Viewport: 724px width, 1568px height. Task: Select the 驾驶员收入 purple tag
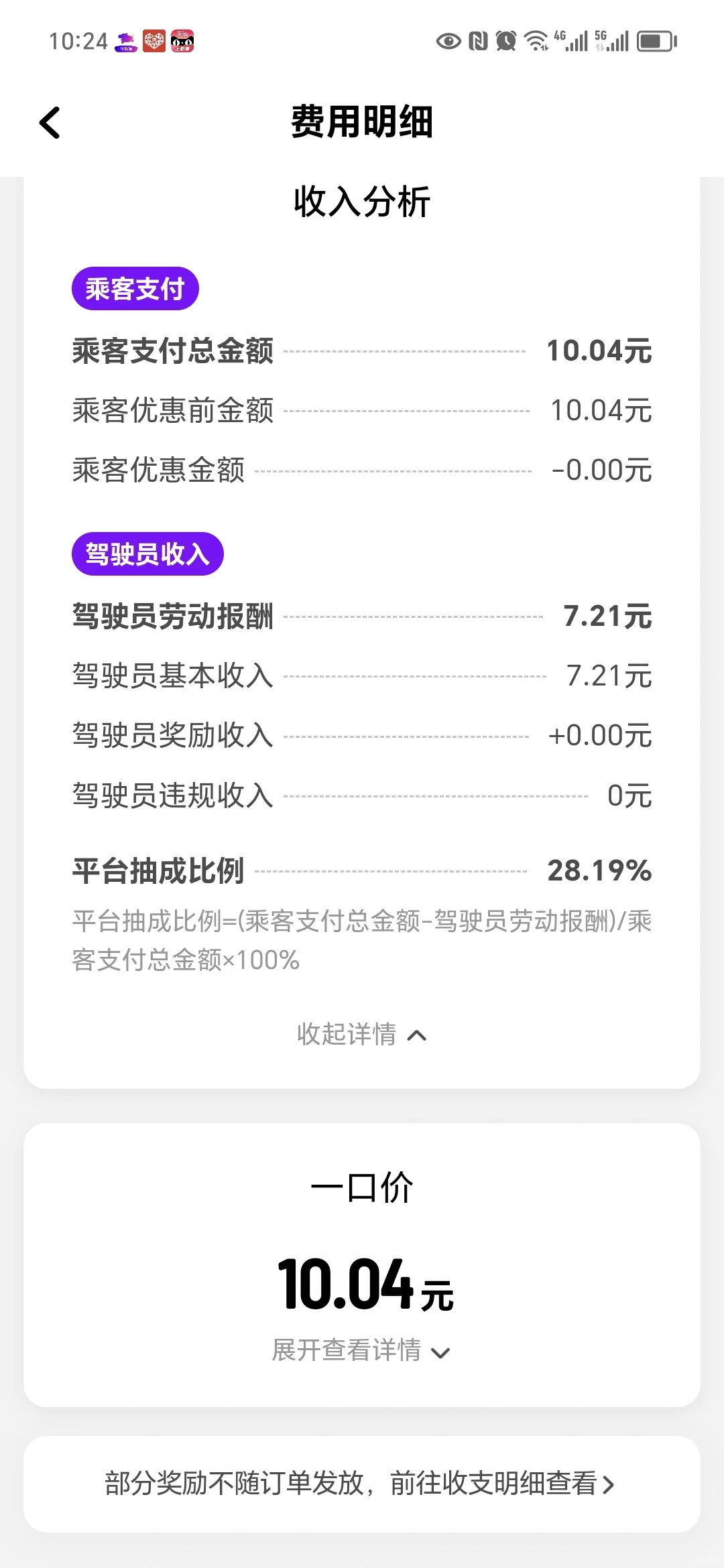click(147, 554)
